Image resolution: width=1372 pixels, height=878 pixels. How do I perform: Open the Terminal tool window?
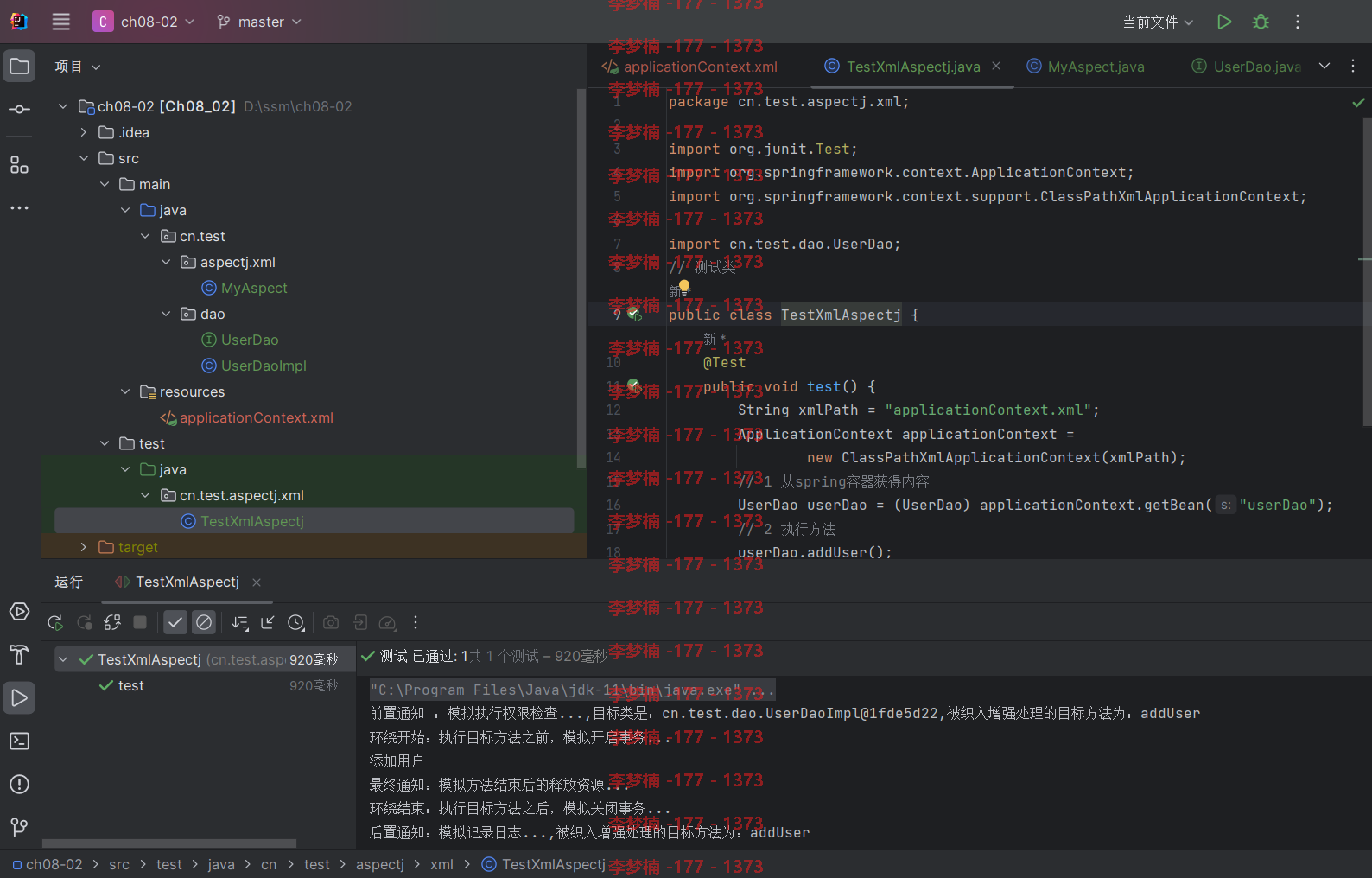19,741
